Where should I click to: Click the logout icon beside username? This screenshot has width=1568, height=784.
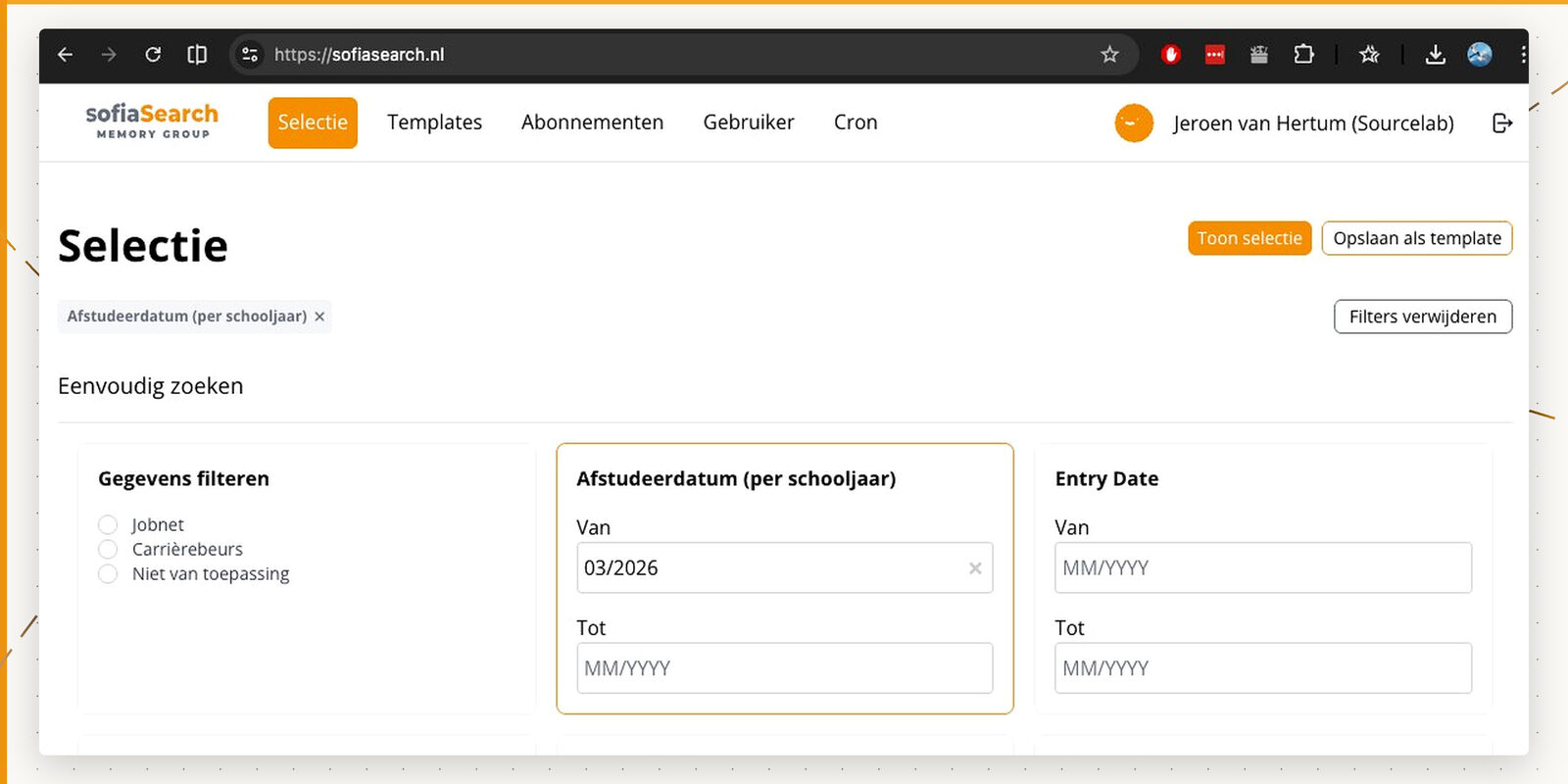(1501, 122)
